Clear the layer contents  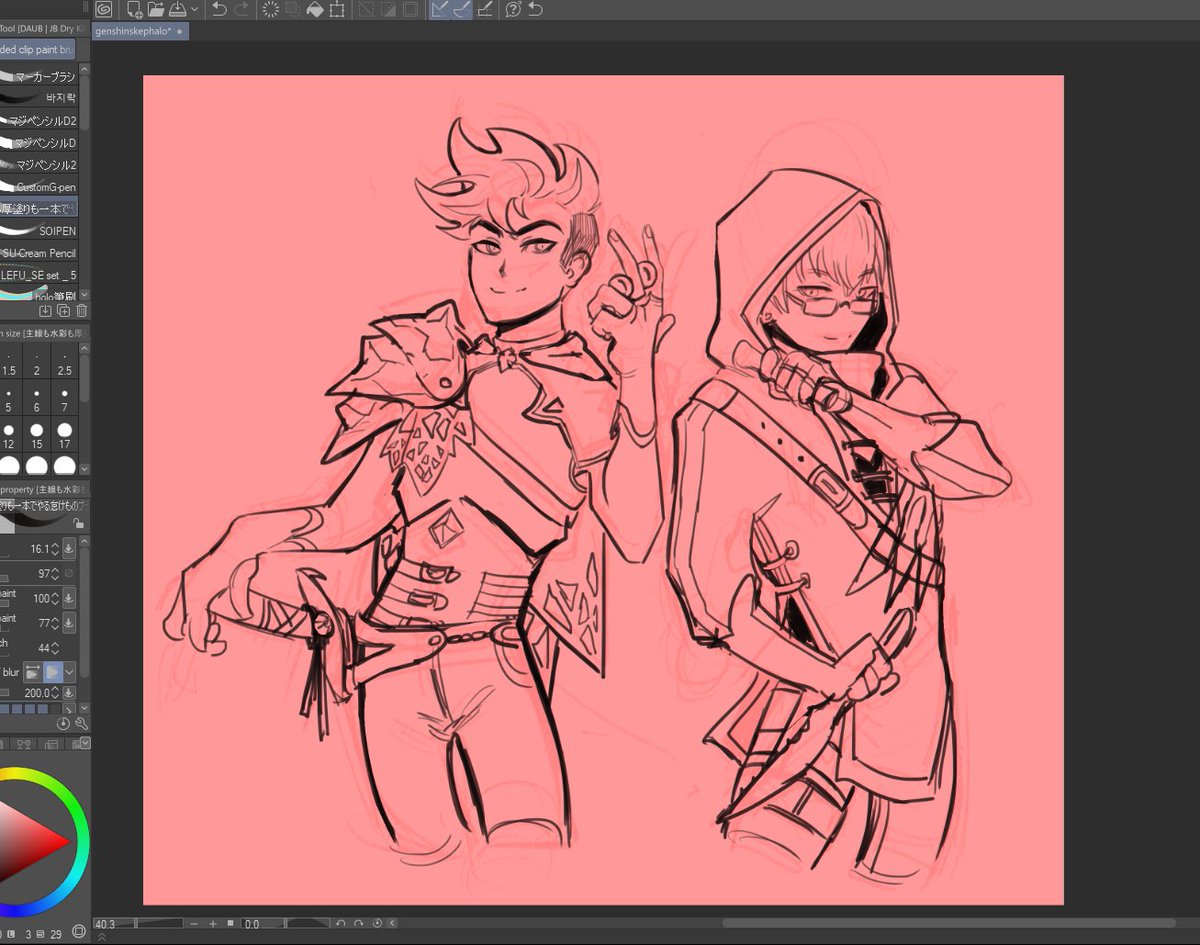(x=271, y=9)
